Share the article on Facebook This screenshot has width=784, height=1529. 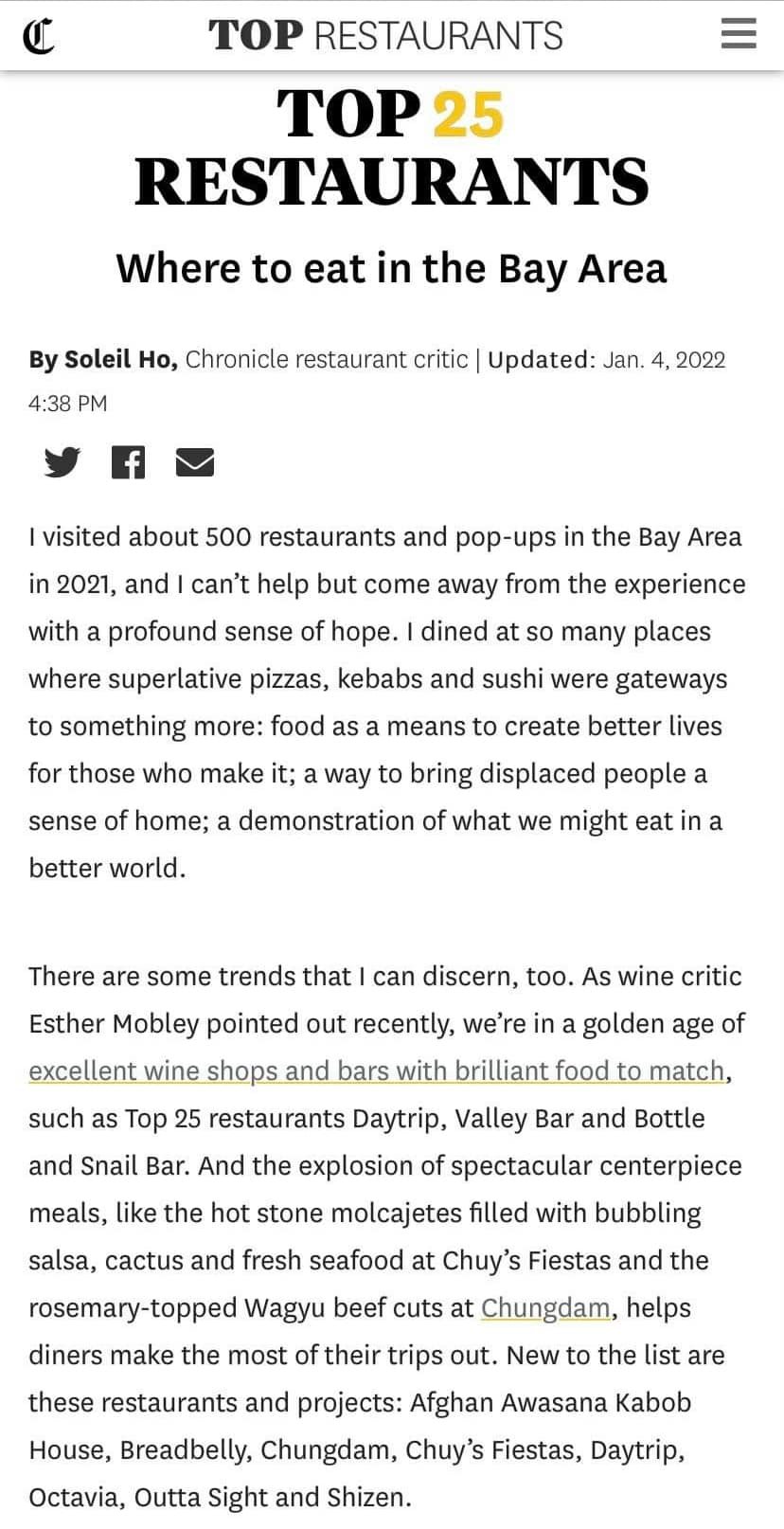click(x=128, y=462)
